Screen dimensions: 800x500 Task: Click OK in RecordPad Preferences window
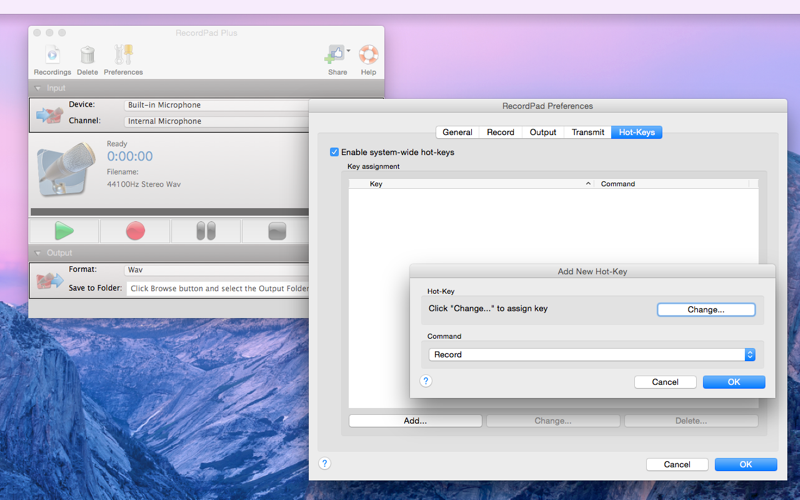click(746, 464)
